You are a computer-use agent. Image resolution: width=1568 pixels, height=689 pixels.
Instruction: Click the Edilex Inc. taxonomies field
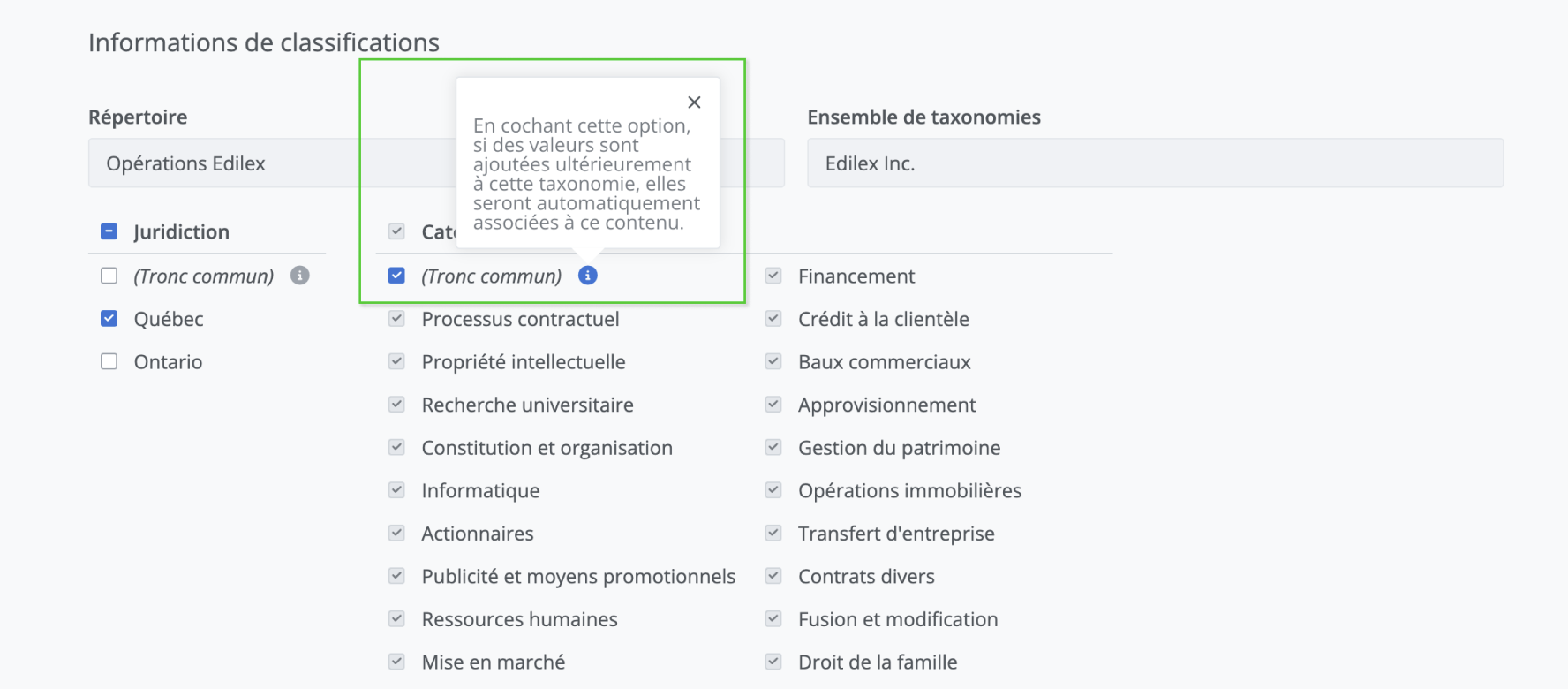1155,163
